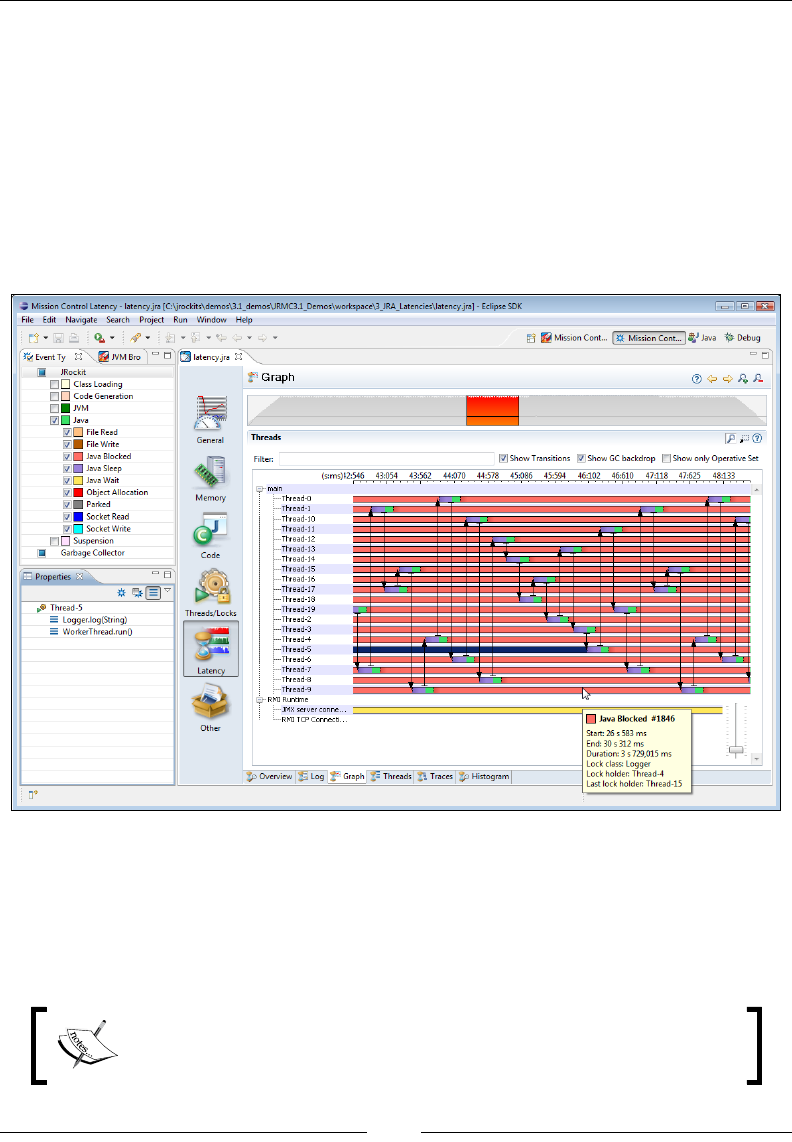792x1142 pixels.
Task: Click the Socket Write cyan color swatch
Action: (78, 529)
